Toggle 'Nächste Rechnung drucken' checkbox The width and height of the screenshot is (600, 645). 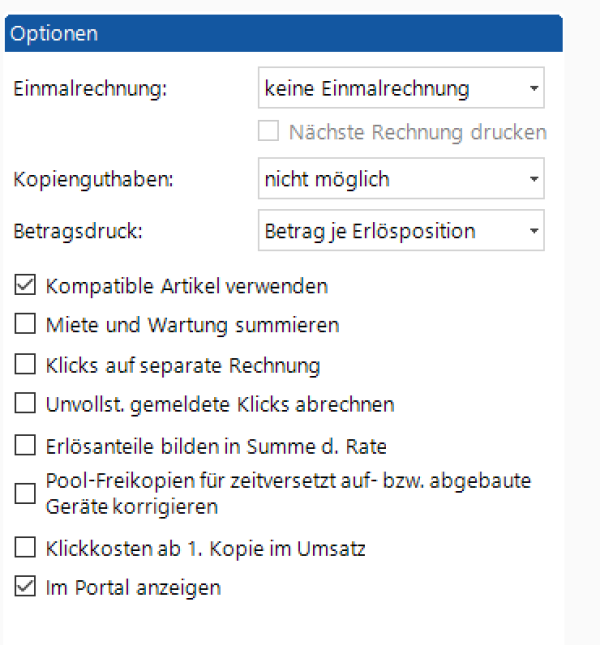coord(269,131)
